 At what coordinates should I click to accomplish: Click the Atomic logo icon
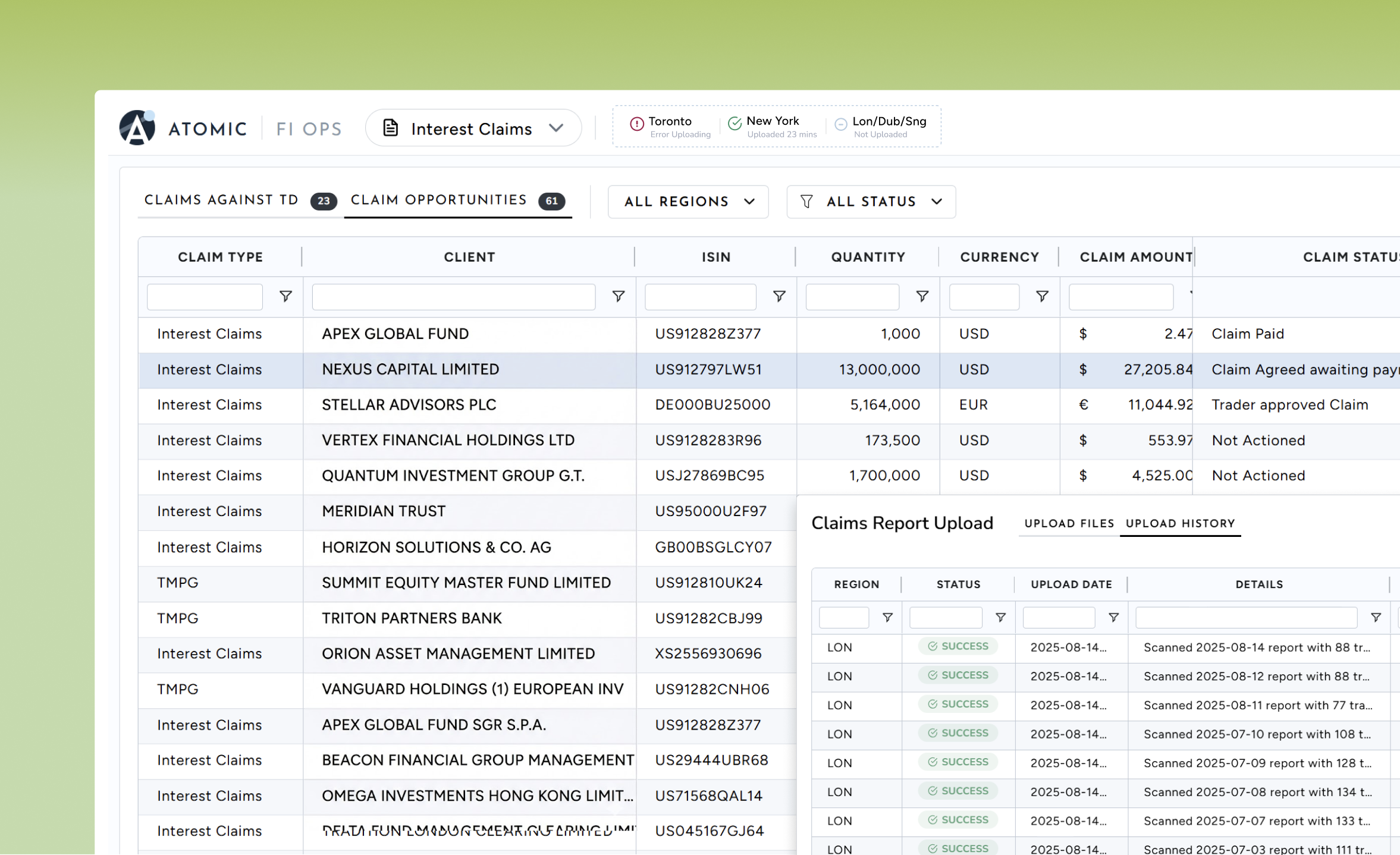click(137, 128)
